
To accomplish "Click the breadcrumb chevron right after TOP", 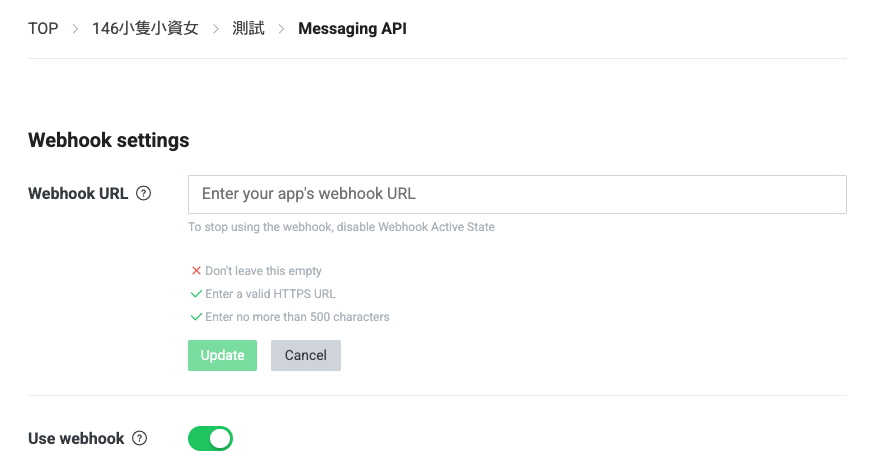I will [x=75, y=29].
